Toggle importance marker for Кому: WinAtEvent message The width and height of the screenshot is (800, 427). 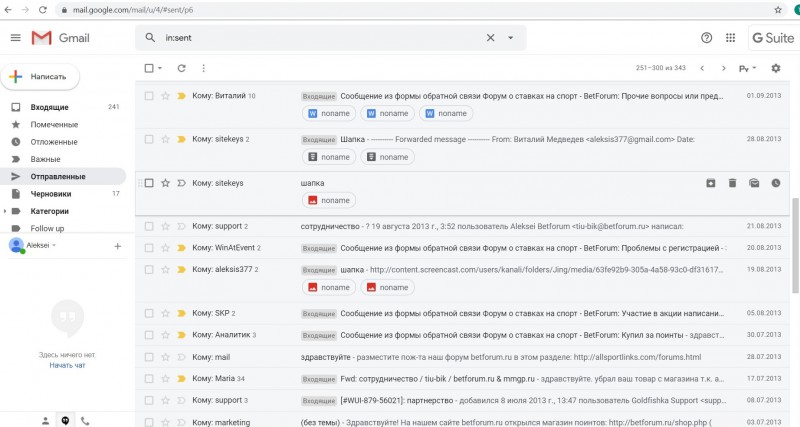pos(181,248)
